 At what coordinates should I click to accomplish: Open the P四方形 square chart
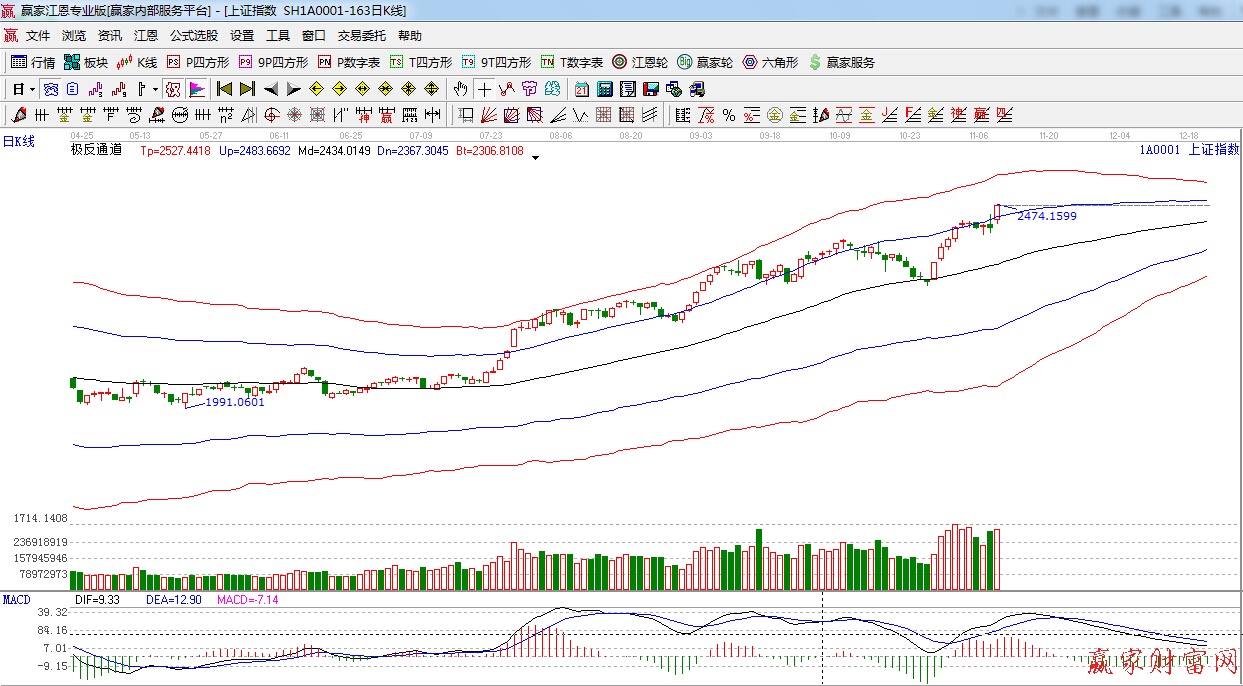pyautogui.click(x=197, y=62)
